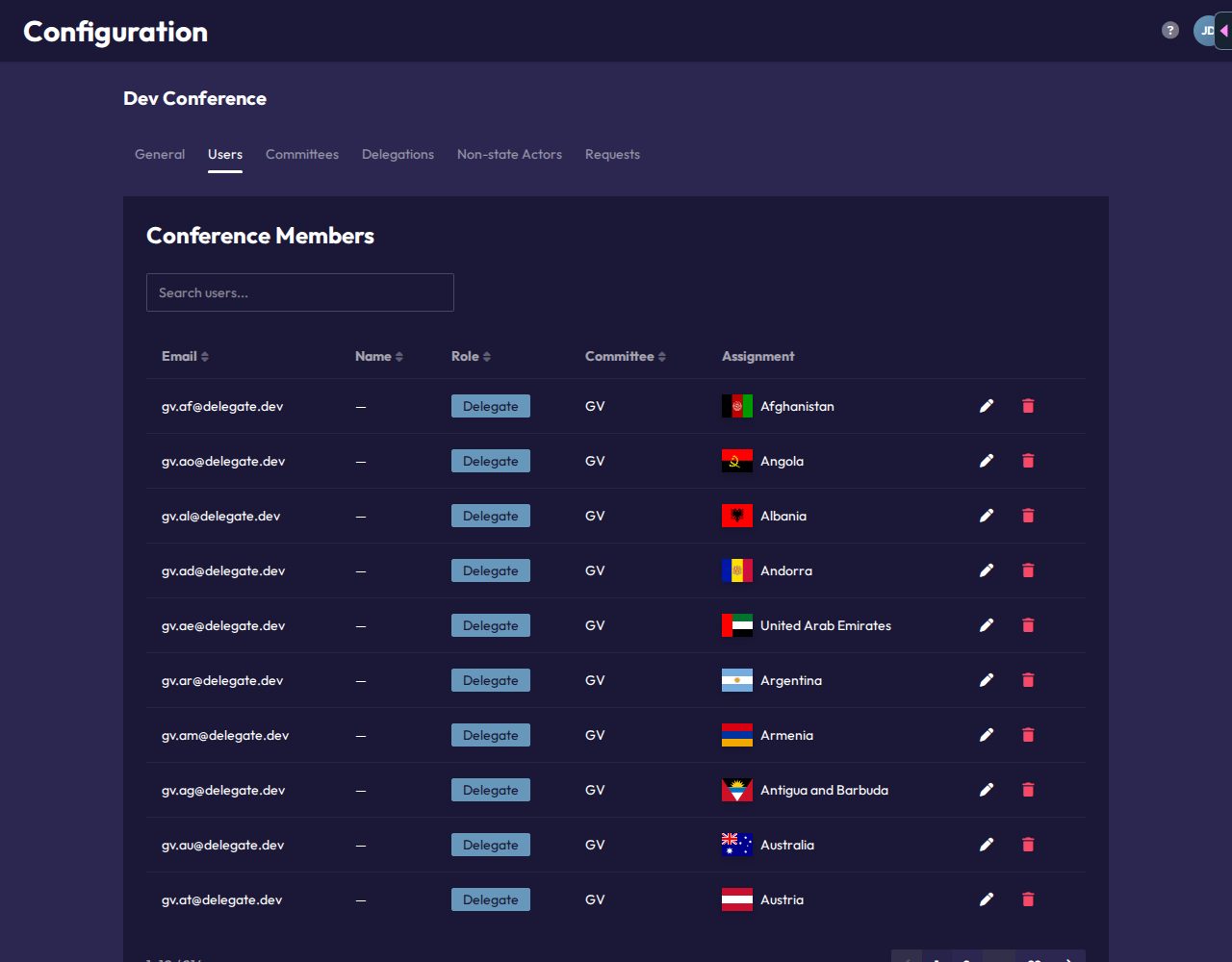Screen dimensions: 1232x962
Task: Edit the Austria delegate with the pencil
Action: coord(987,899)
